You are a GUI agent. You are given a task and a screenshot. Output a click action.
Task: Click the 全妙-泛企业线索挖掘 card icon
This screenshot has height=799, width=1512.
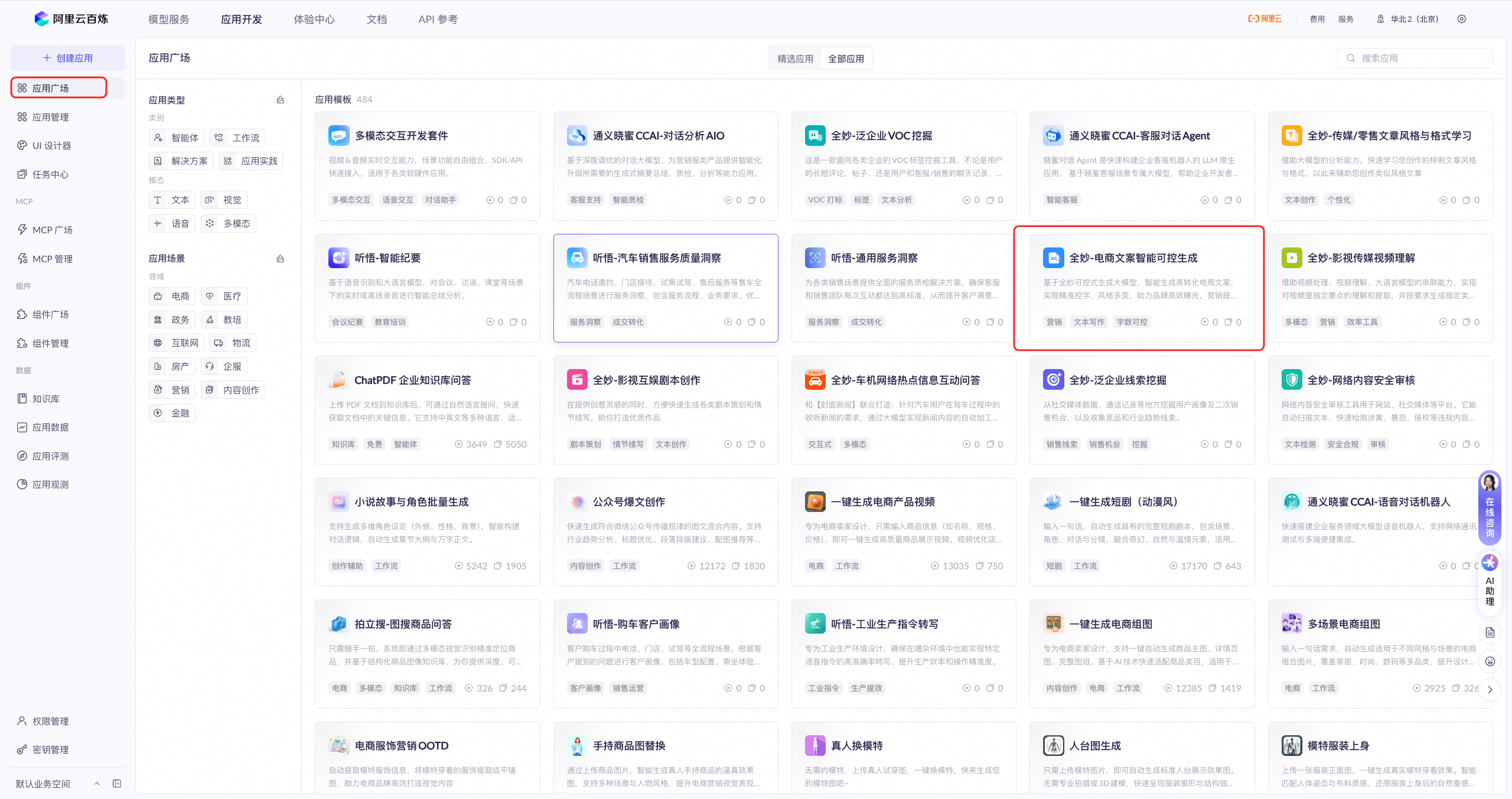(1053, 380)
